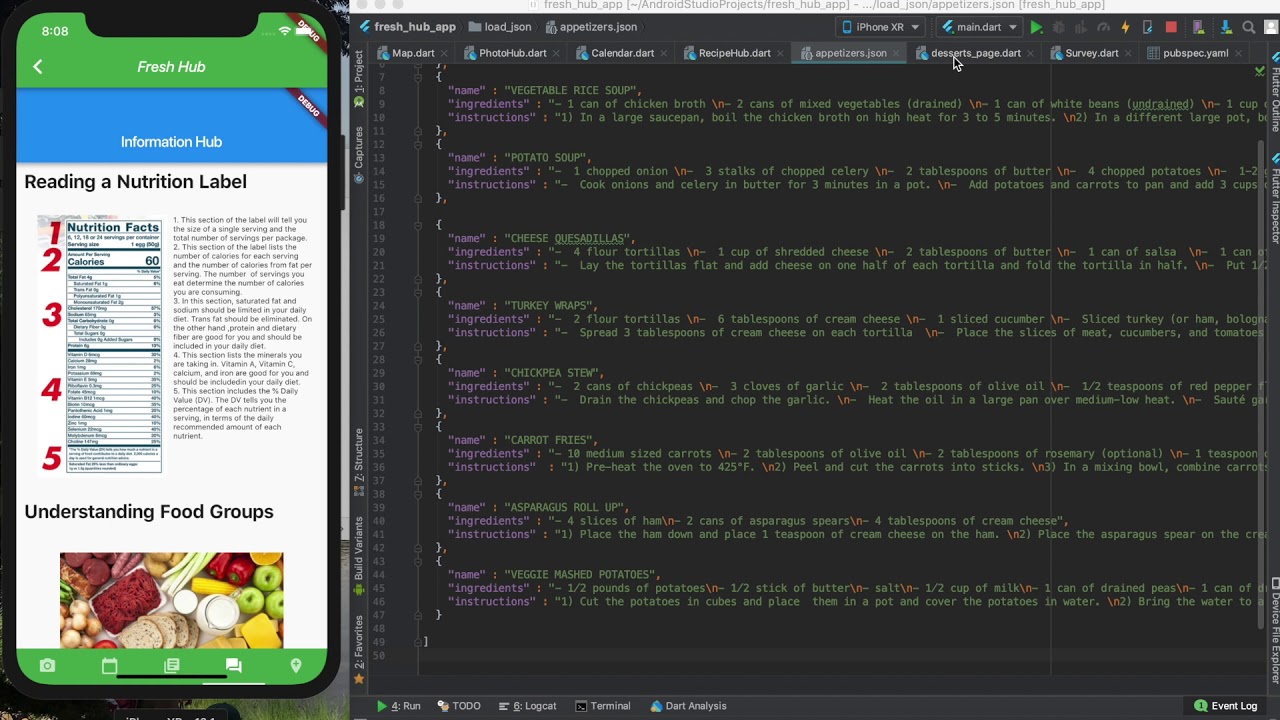The image size is (1280, 720).
Task: Click the Flutter hot reload lightning icon
Action: point(1125,28)
